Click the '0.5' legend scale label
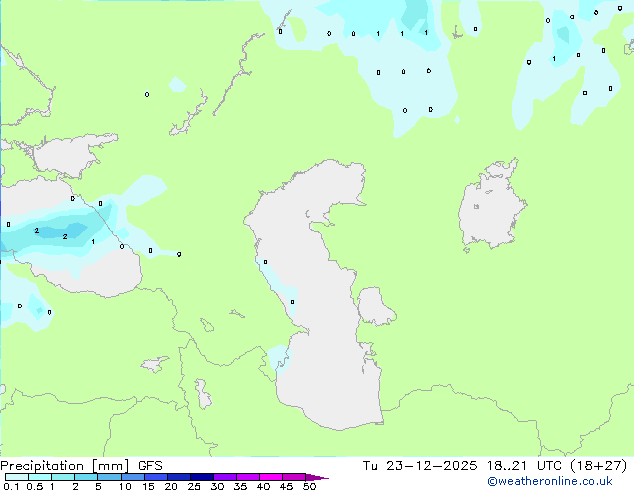The height and width of the screenshot is (490, 634). tap(35, 486)
